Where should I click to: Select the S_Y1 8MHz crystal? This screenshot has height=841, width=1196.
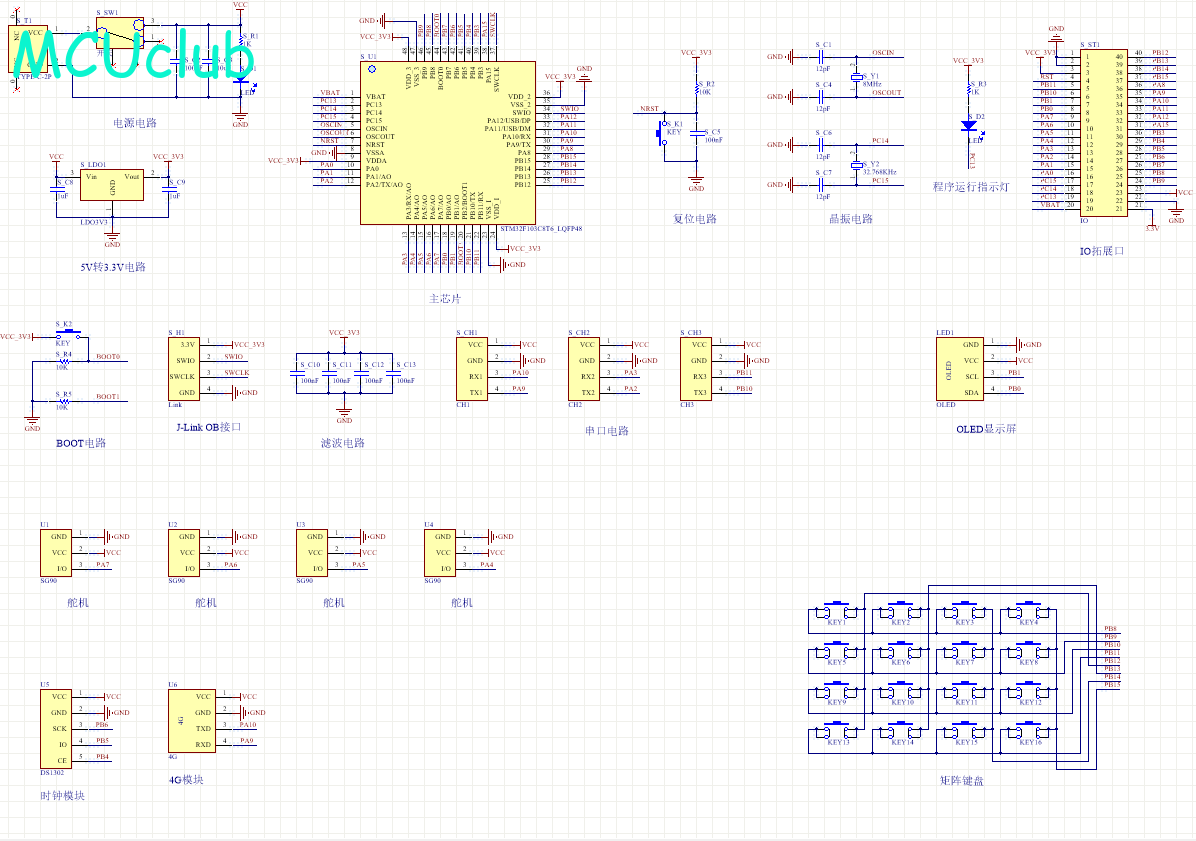857,77
